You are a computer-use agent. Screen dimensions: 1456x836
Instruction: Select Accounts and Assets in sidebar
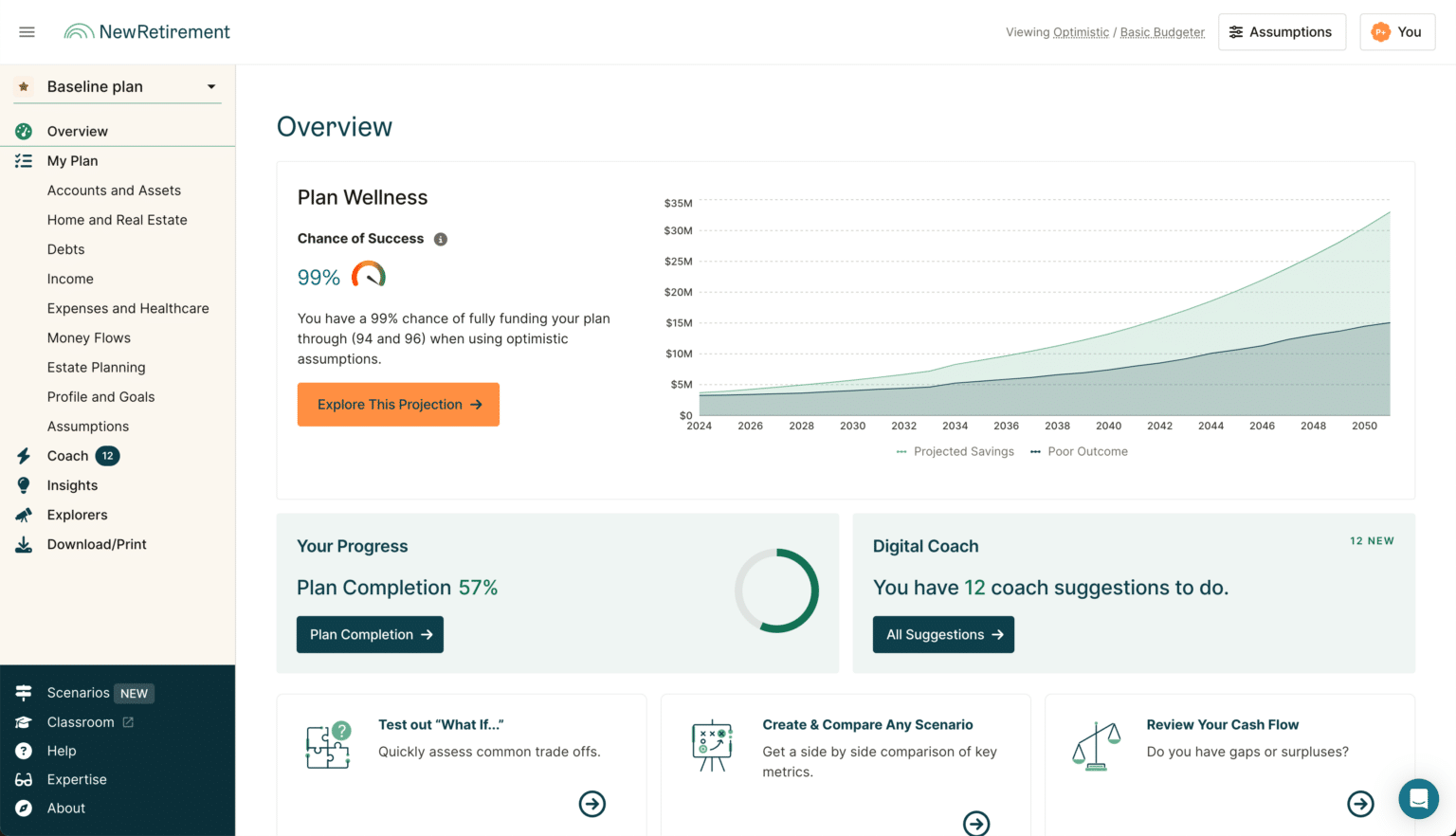pos(114,191)
